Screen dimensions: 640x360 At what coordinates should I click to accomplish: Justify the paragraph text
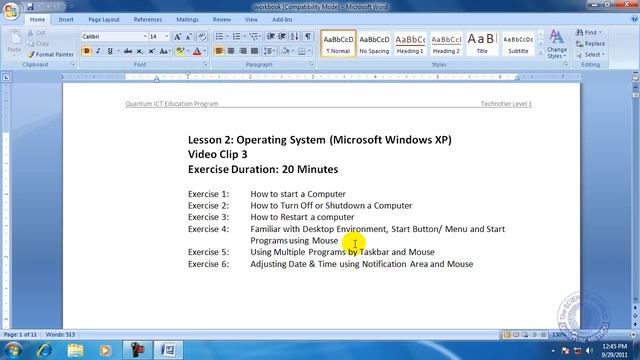coord(254,51)
